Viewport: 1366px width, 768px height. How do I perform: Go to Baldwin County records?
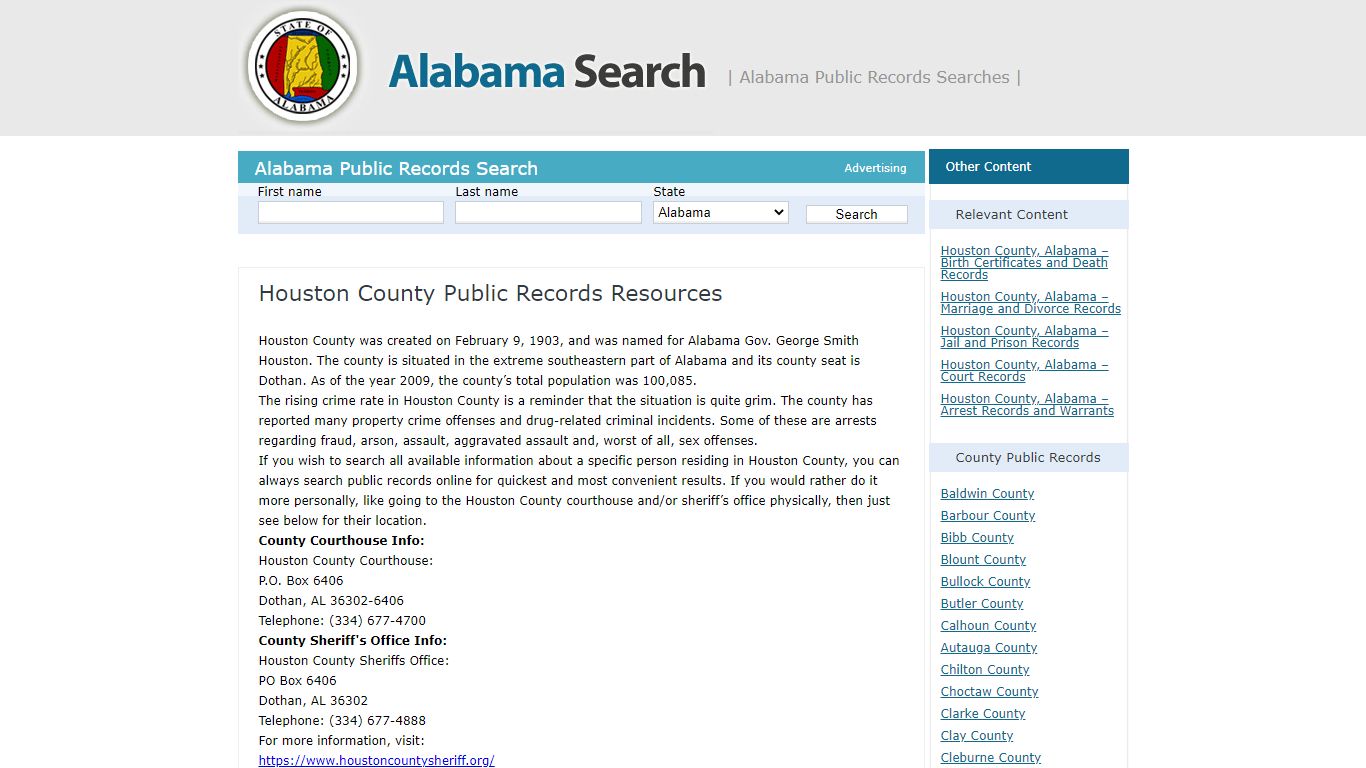pos(987,494)
